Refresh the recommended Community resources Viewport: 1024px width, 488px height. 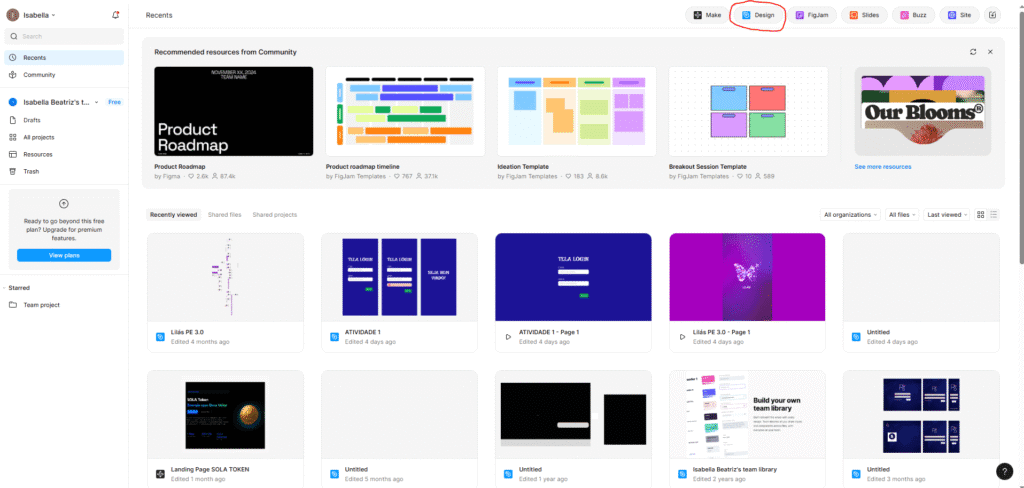tap(973, 51)
